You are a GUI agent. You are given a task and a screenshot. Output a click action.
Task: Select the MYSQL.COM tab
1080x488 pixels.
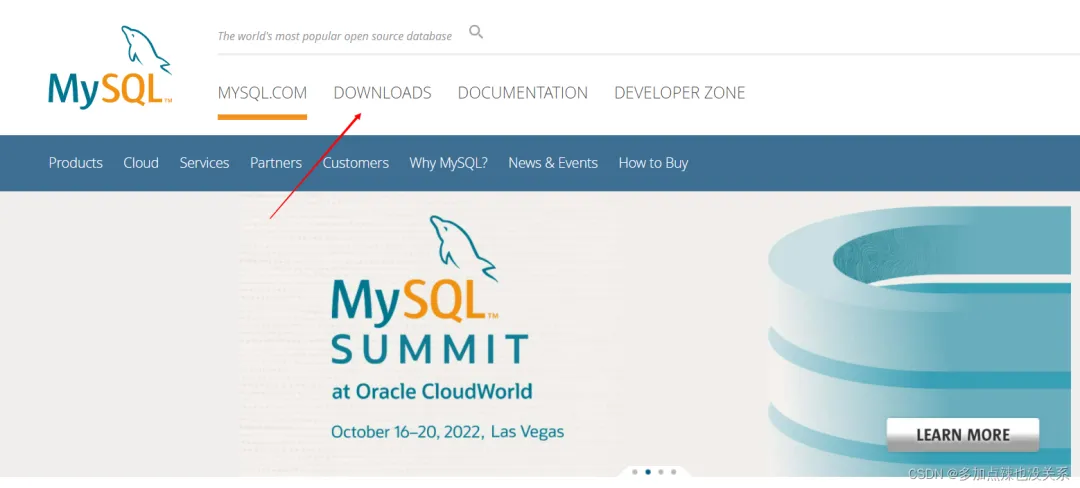click(x=262, y=93)
